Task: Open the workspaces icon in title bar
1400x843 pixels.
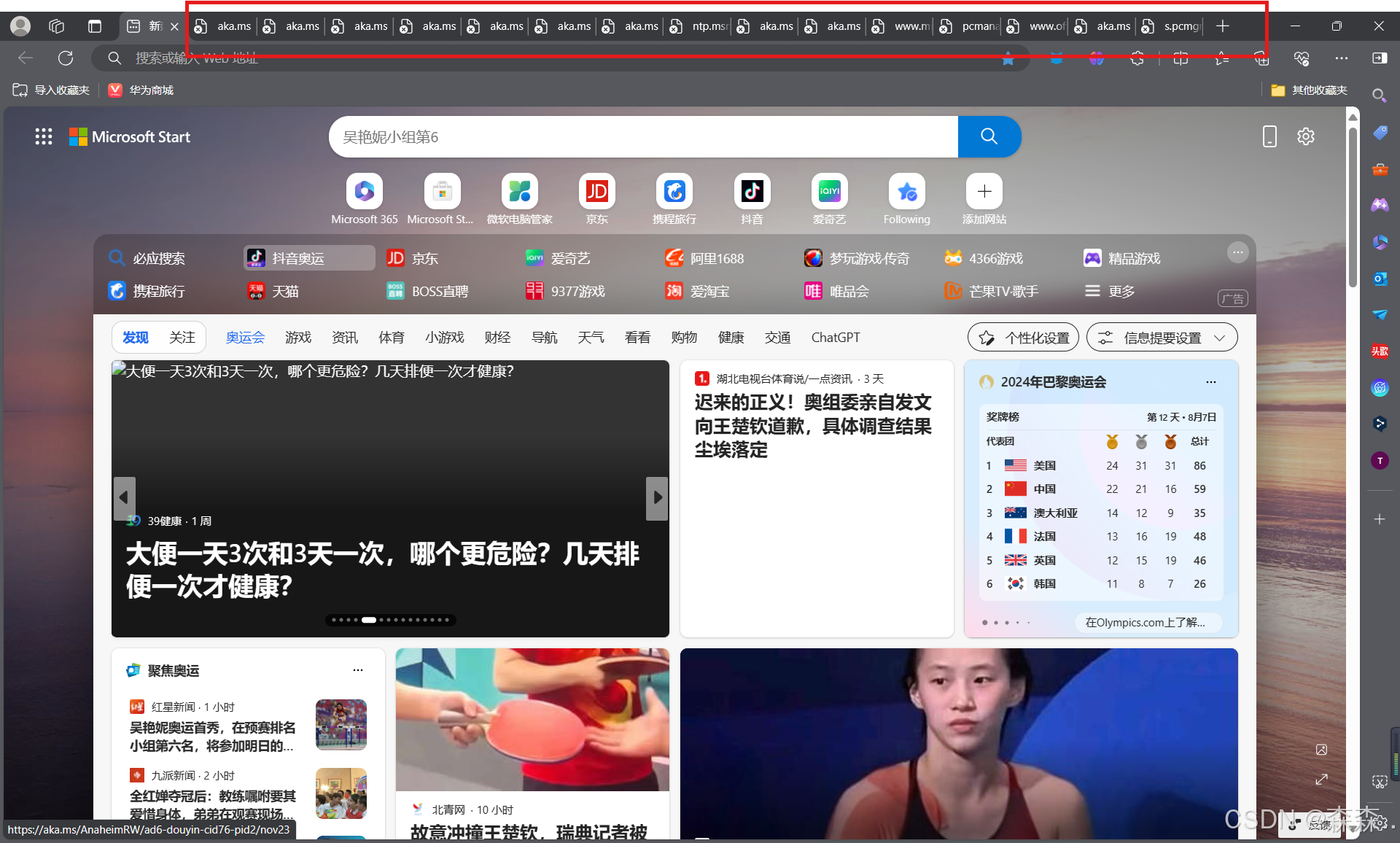Action: tap(56, 26)
